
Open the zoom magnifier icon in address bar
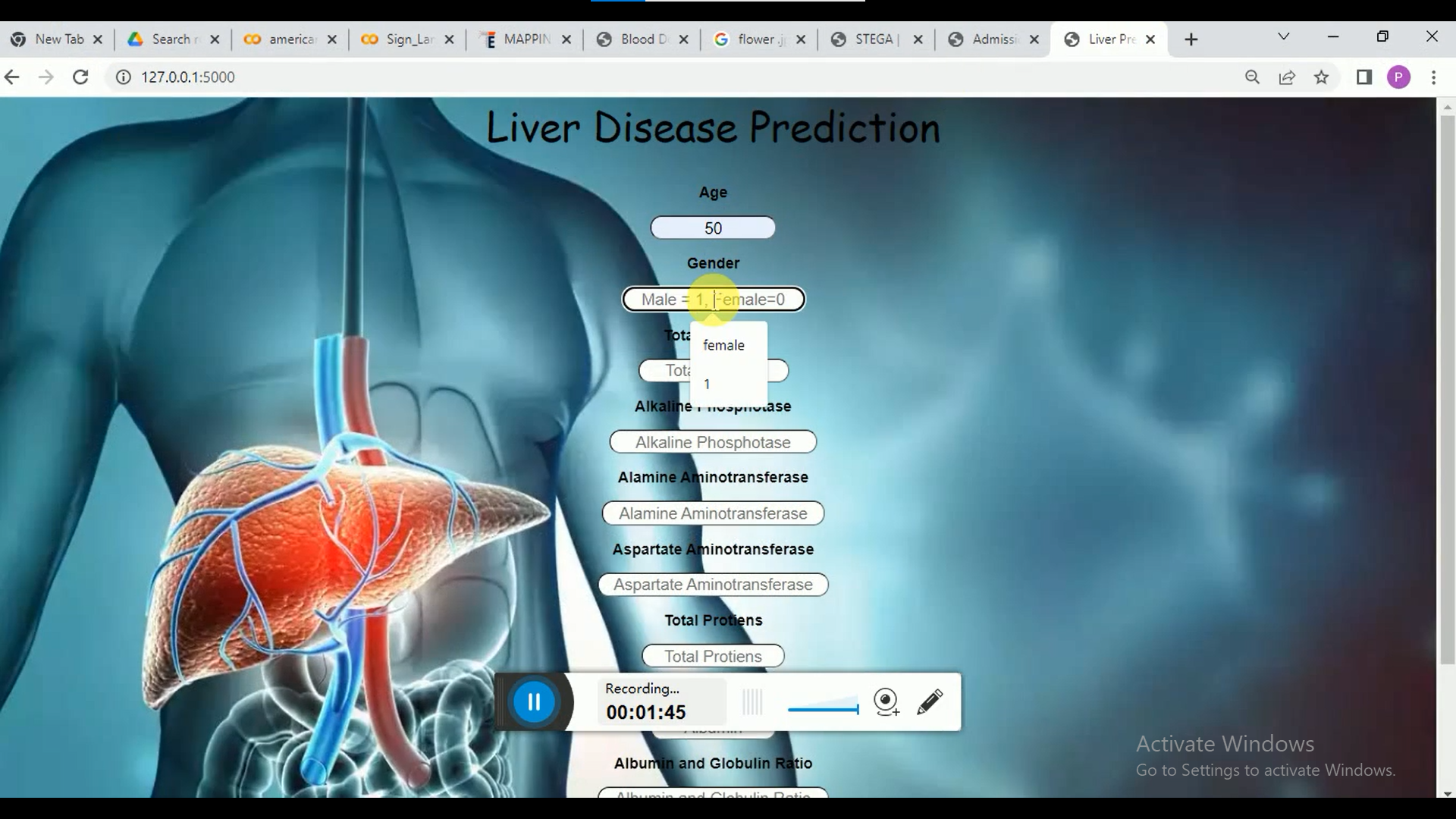click(x=1252, y=77)
